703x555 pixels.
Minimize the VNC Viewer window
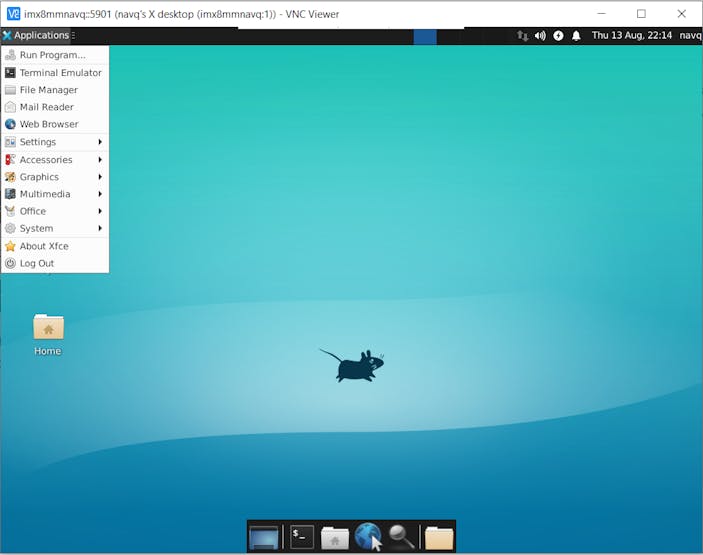[602, 14]
